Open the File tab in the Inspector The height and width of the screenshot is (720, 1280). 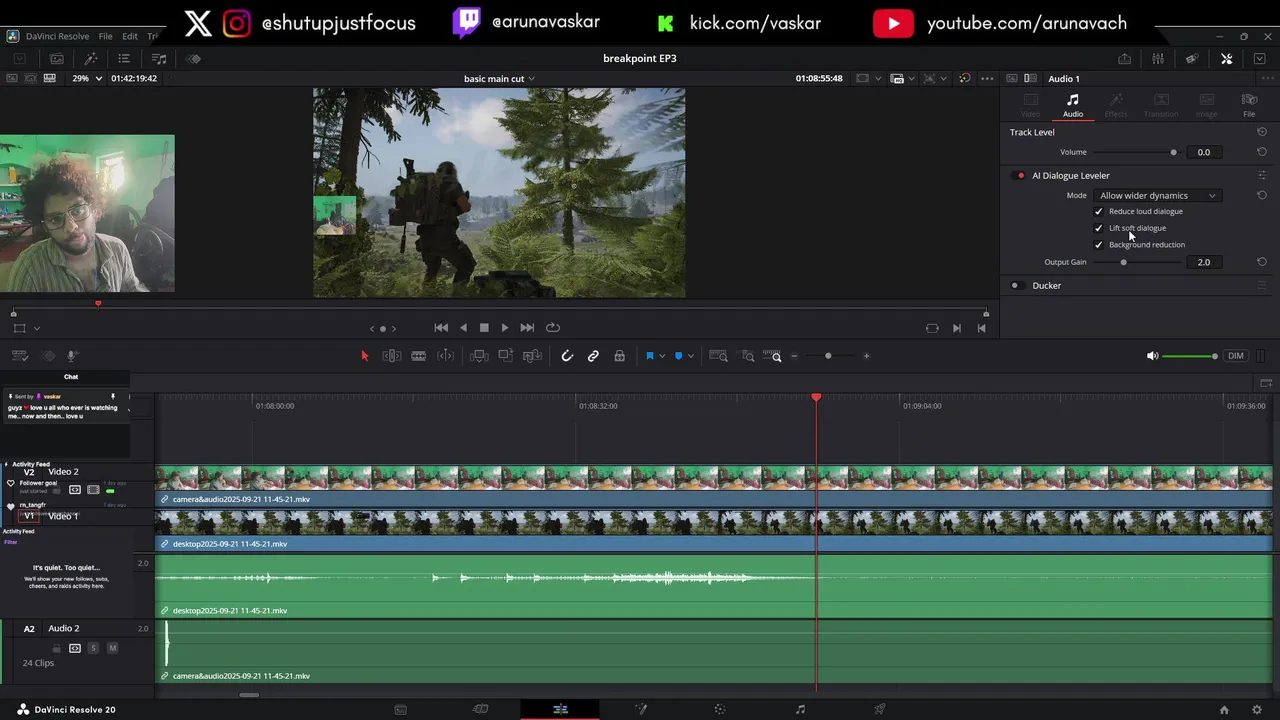(1249, 105)
